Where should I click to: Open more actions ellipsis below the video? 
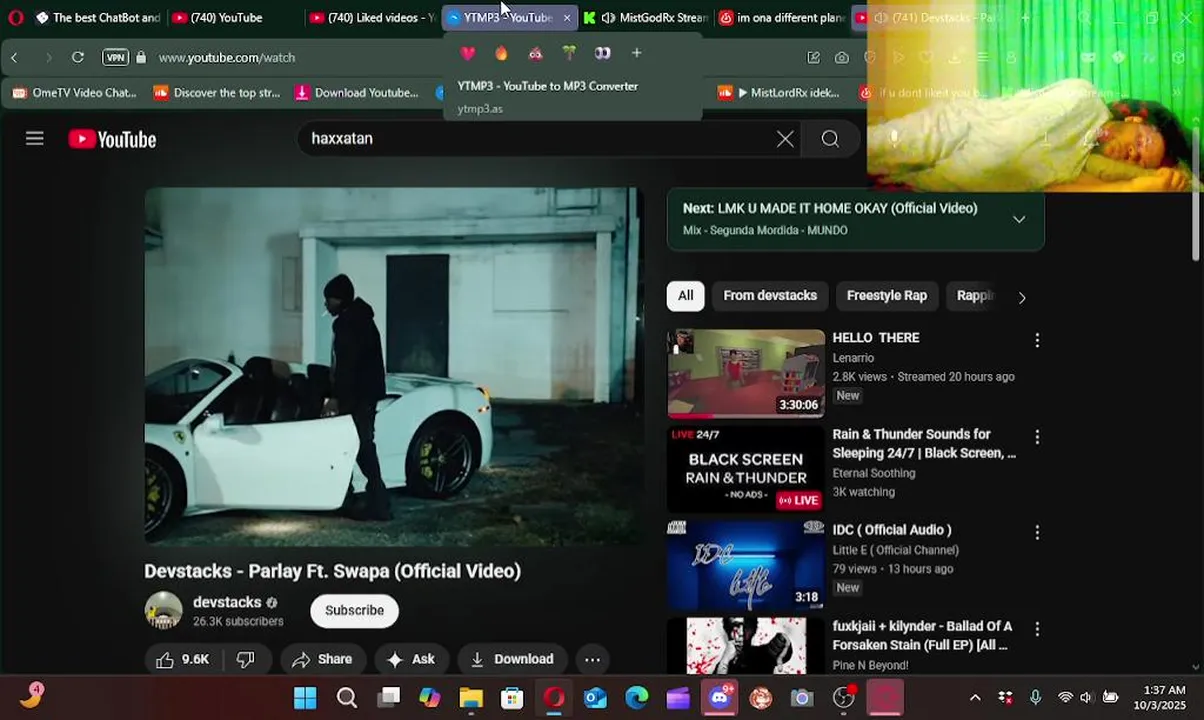point(593,659)
